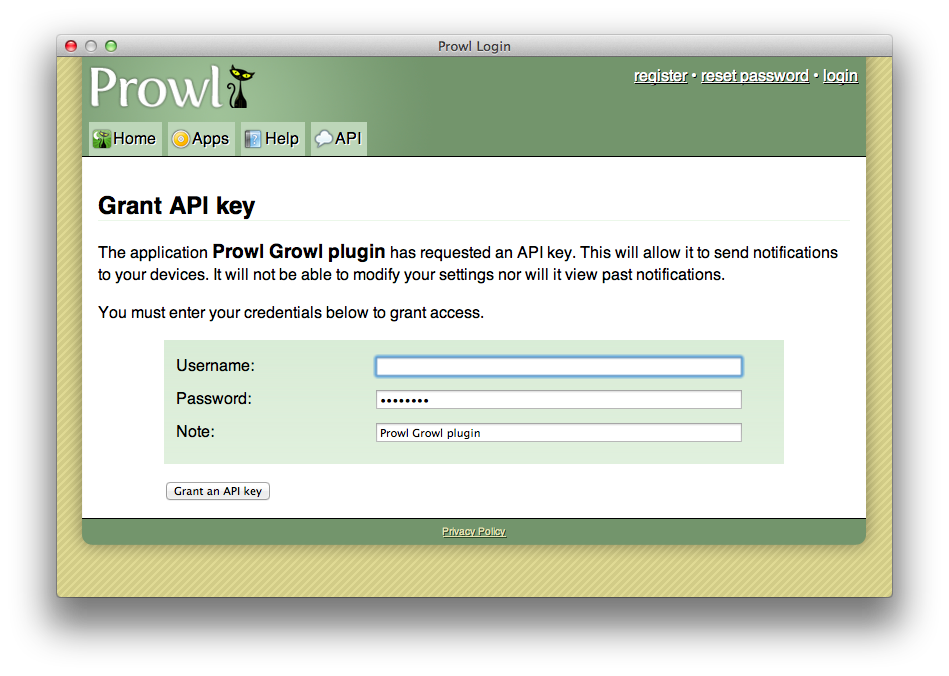949x676 pixels.
Task: Click the Prowl Login window title
Action: point(474,47)
